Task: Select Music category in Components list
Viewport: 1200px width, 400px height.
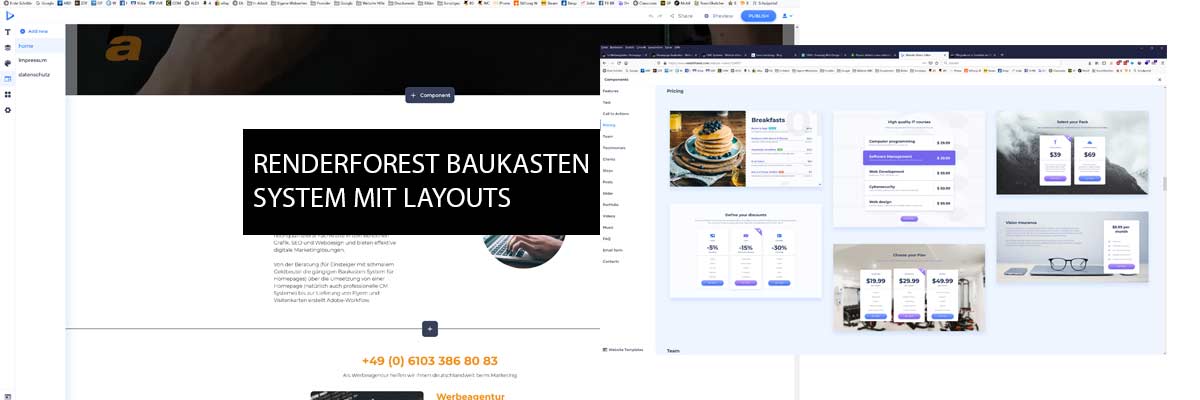Action: pos(608,227)
